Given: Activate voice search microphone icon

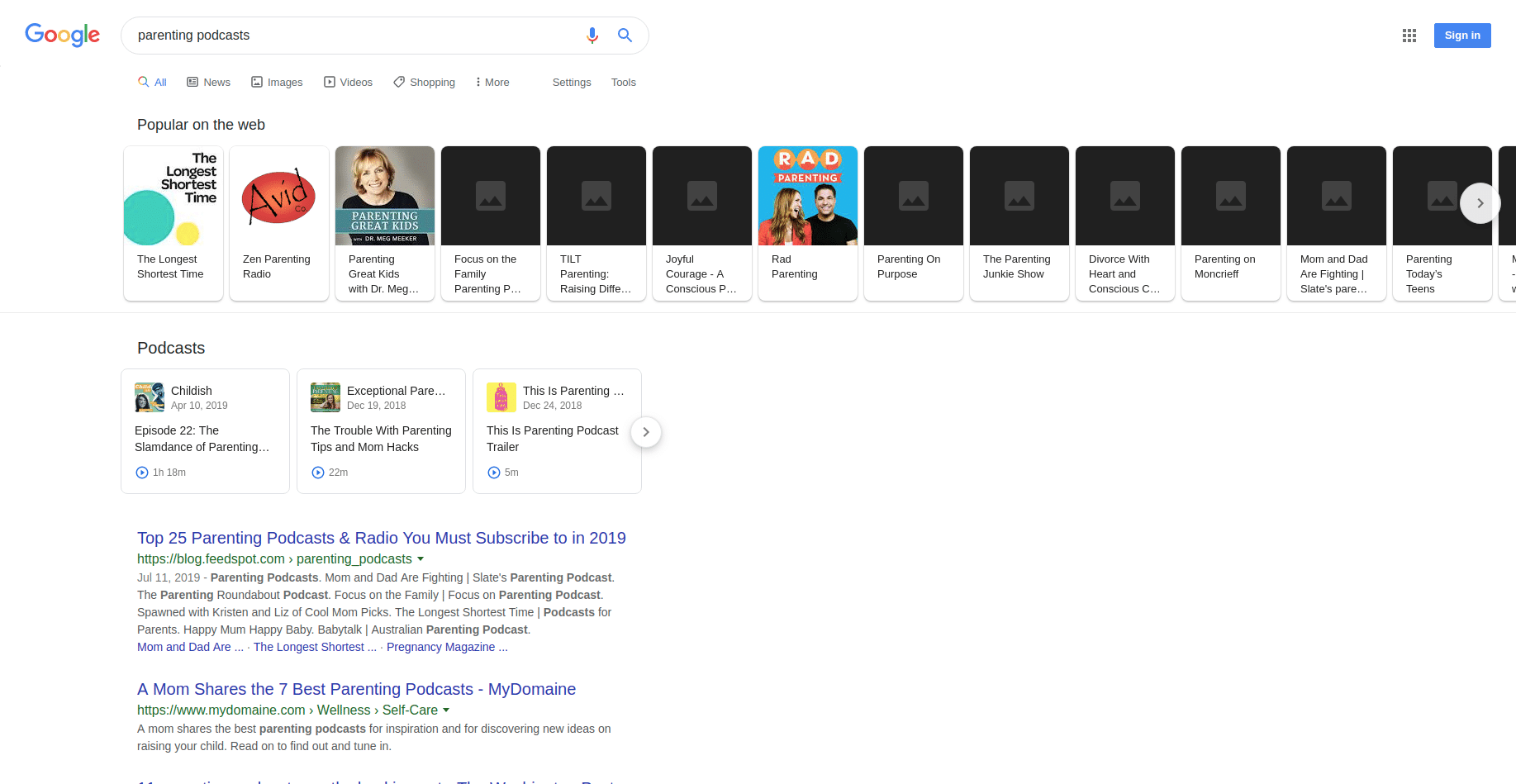Looking at the screenshot, I should click(592, 36).
